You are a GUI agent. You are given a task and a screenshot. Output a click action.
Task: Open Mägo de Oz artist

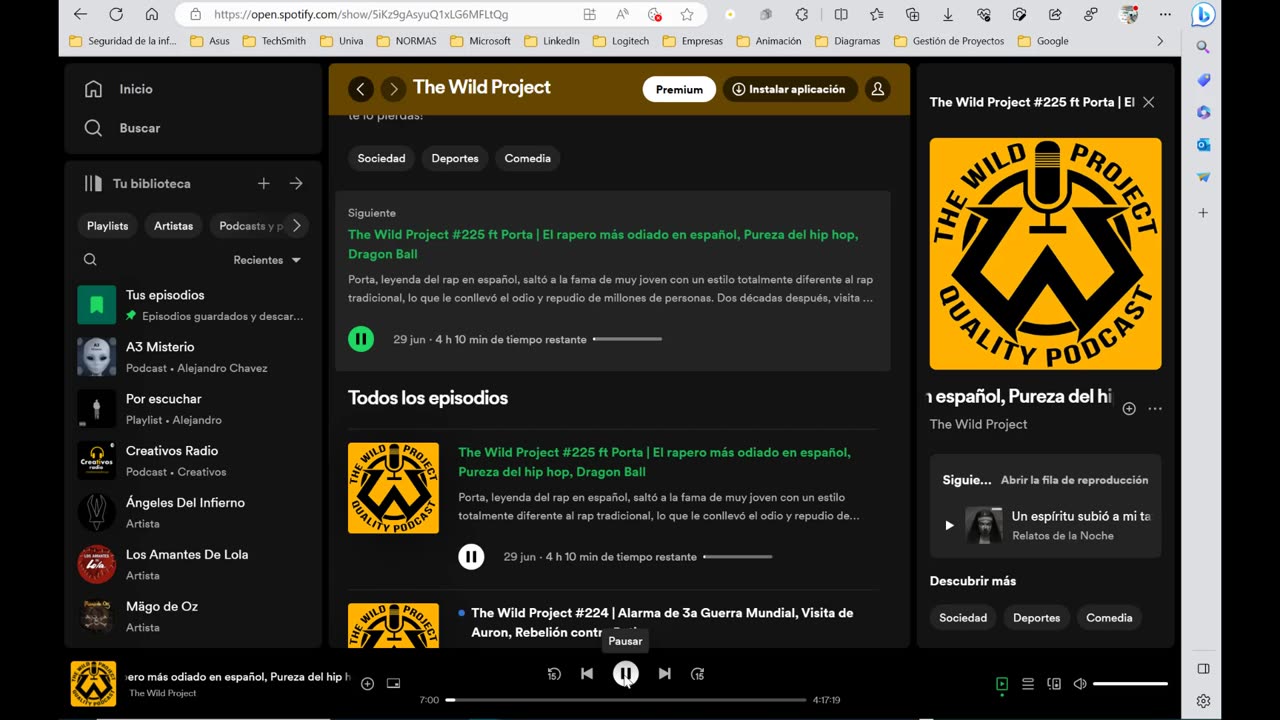coord(192,616)
